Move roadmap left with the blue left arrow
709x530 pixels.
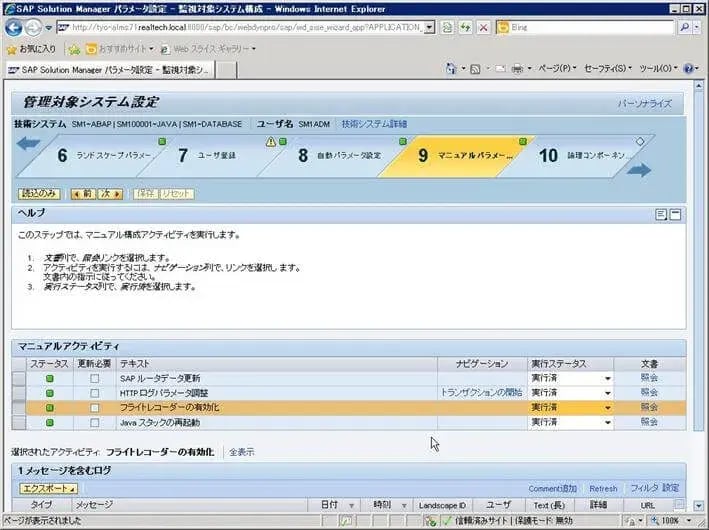(28, 144)
